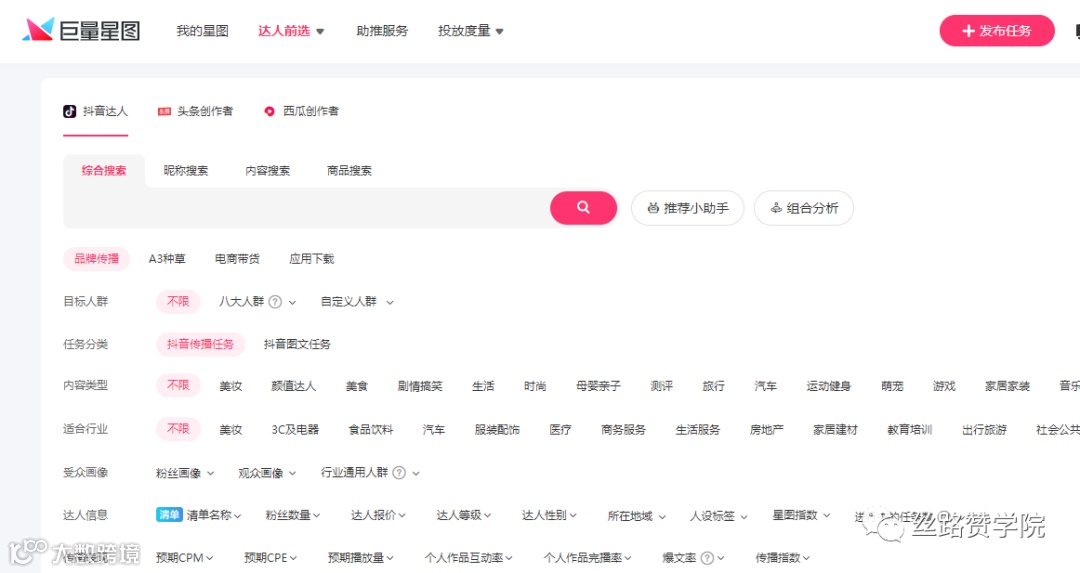Choose 颜值达人 content type
The width and height of the screenshot is (1080, 573).
[x=293, y=386]
